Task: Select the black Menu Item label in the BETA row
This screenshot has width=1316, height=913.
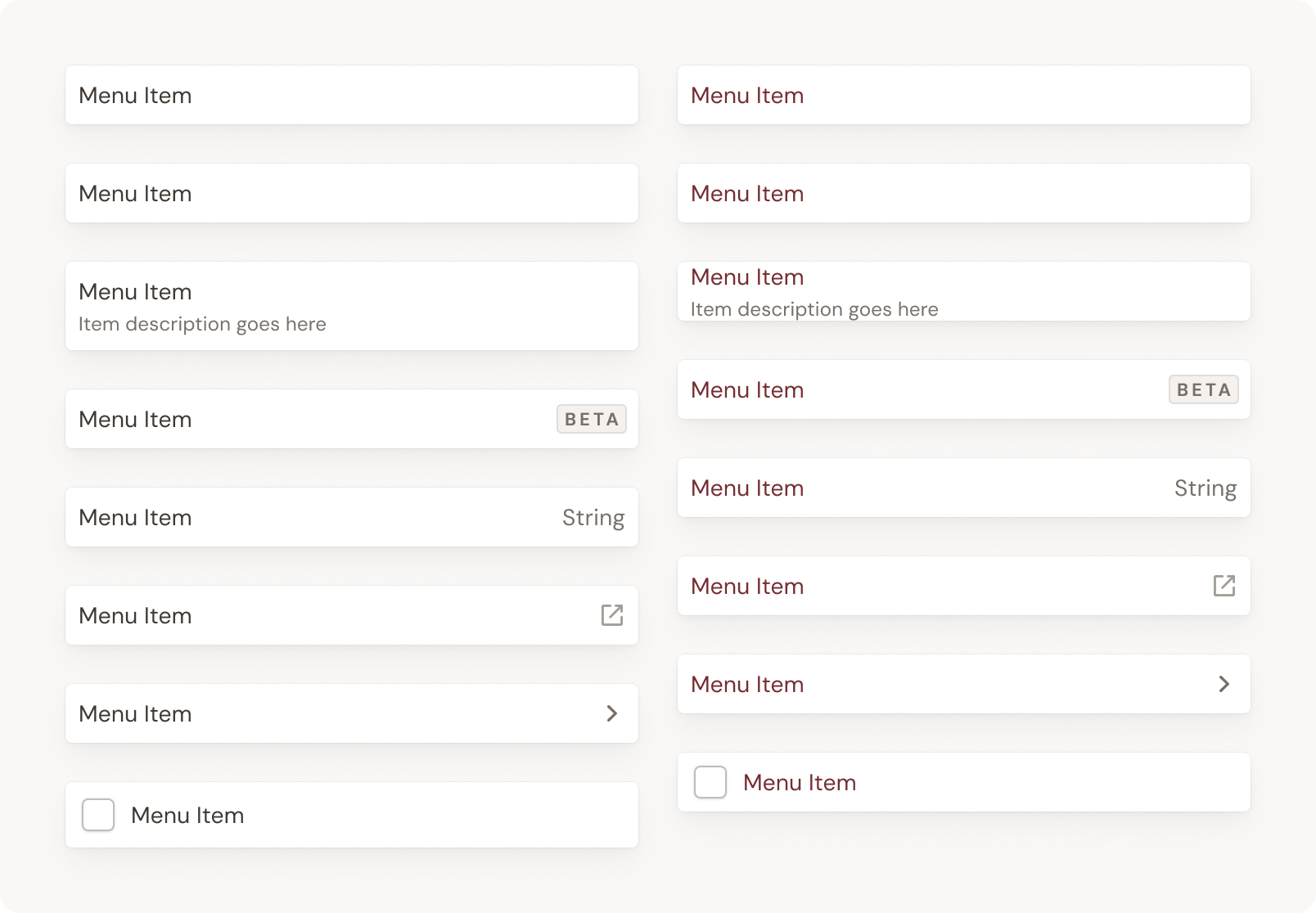Action: 135,419
